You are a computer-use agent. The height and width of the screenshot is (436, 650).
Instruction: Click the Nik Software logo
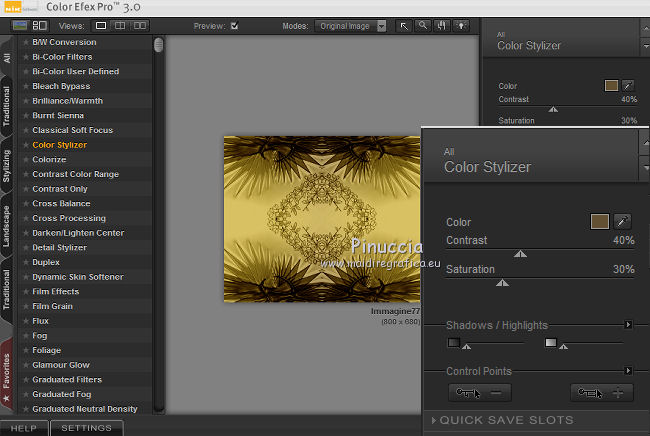21,7
